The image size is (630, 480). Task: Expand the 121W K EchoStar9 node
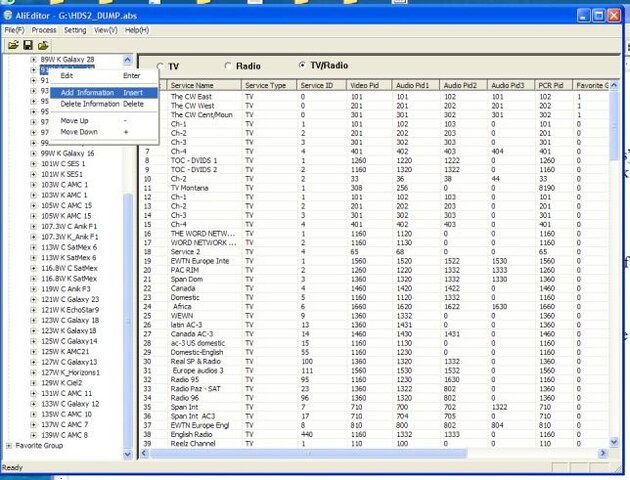(x=34, y=310)
